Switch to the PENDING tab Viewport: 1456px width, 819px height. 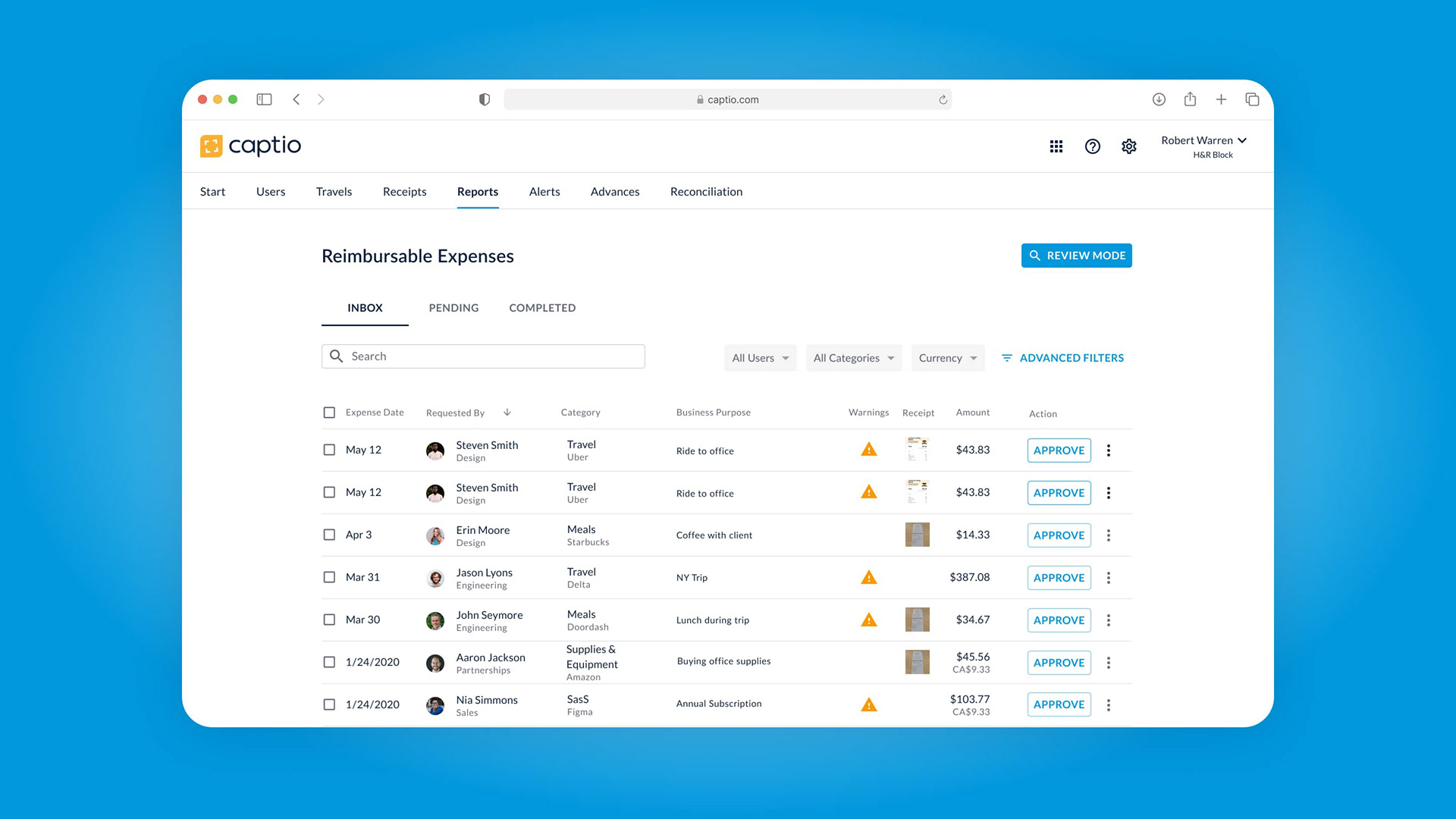point(453,308)
